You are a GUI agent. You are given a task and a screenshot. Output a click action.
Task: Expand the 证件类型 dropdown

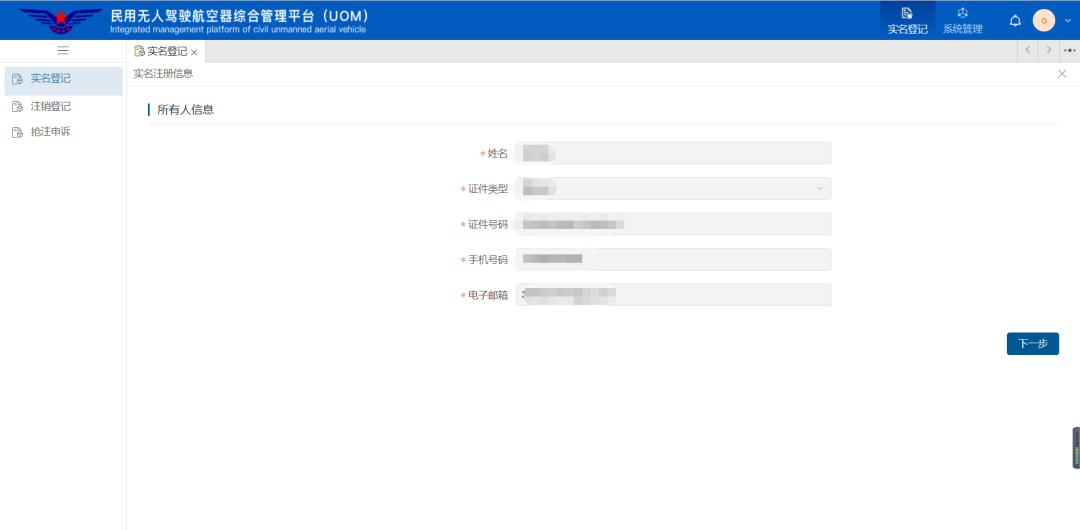click(673, 189)
